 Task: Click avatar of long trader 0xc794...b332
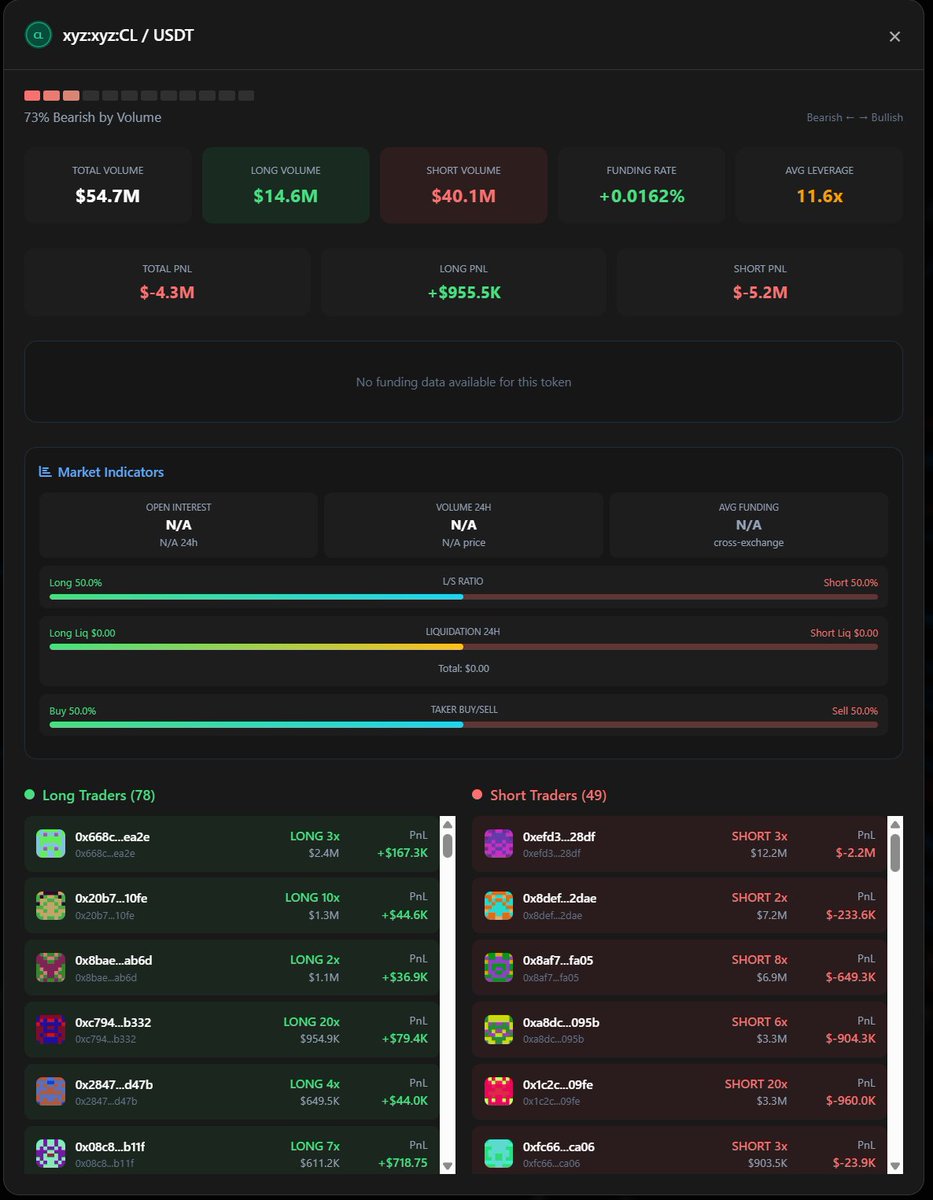(x=50, y=1030)
